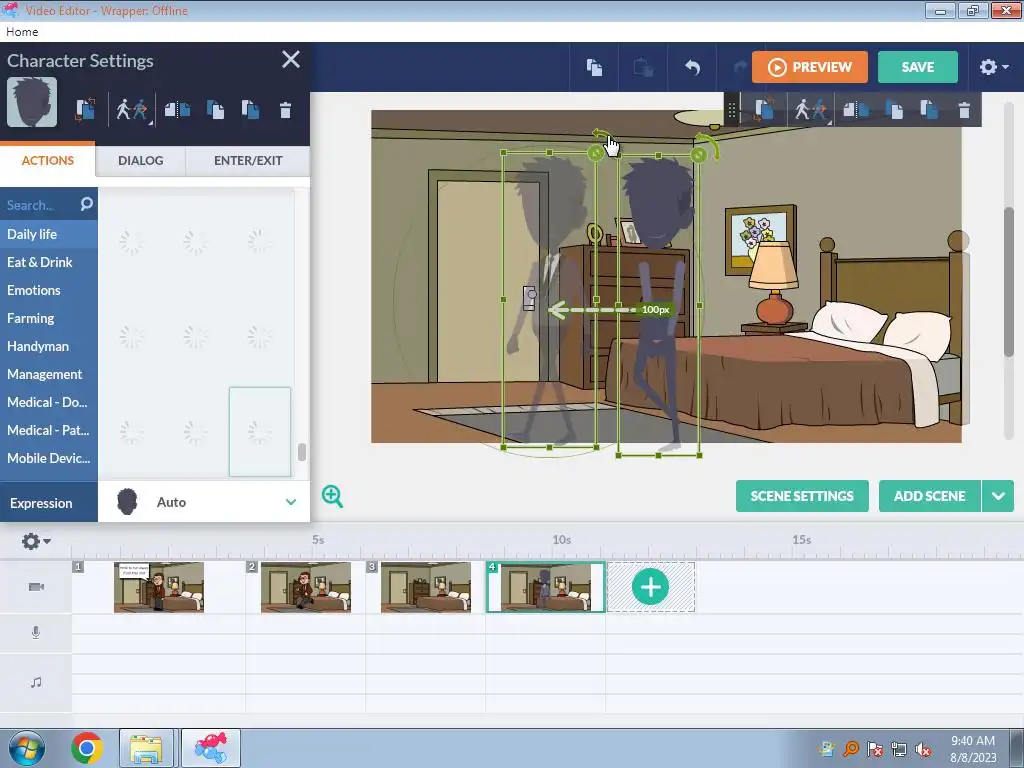
Task: Click the stage zoom-in magnifier icon
Action: coord(332,496)
